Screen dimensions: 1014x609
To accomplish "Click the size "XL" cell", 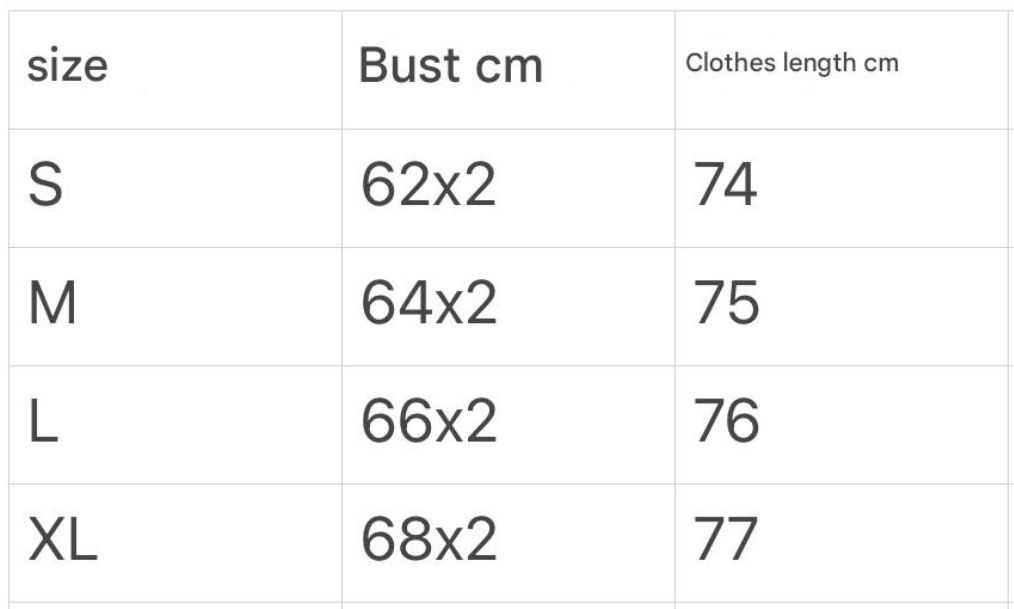I will 62,542.
